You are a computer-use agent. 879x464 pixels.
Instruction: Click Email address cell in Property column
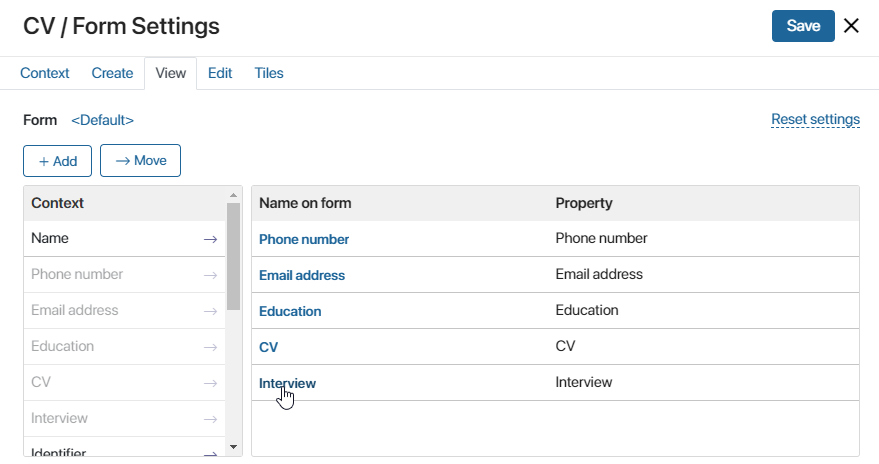(599, 274)
